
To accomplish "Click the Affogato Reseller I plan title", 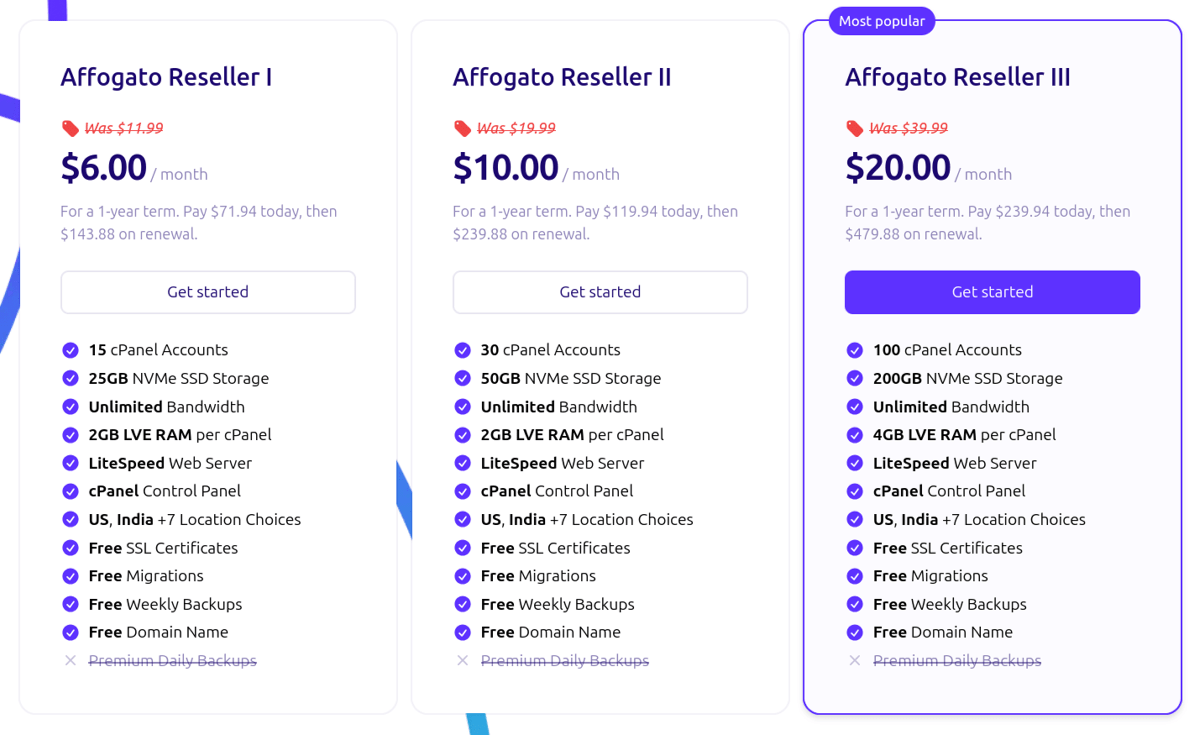I will pos(166,77).
